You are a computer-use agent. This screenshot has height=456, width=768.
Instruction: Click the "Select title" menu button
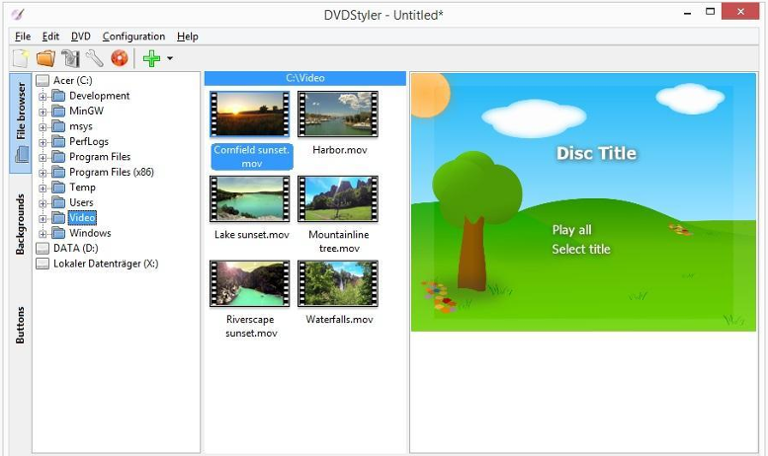[x=580, y=249]
